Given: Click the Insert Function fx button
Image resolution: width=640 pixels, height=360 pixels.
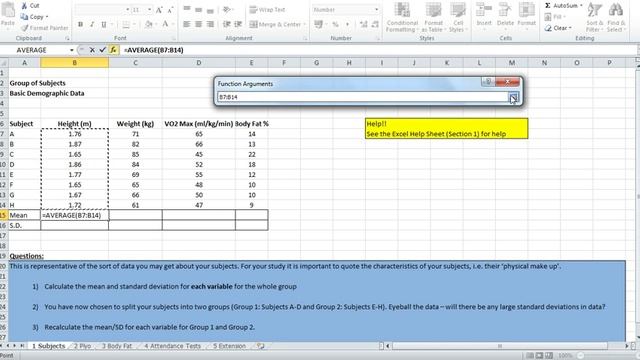Looking at the screenshot, I should pos(113,50).
